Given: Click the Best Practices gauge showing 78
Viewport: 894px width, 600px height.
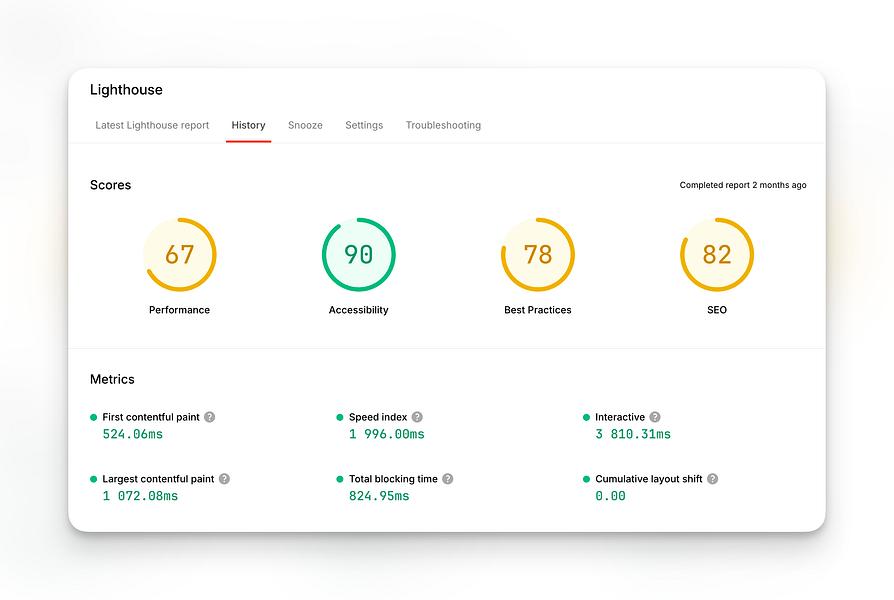Looking at the screenshot, I should [x=538, y=254].
